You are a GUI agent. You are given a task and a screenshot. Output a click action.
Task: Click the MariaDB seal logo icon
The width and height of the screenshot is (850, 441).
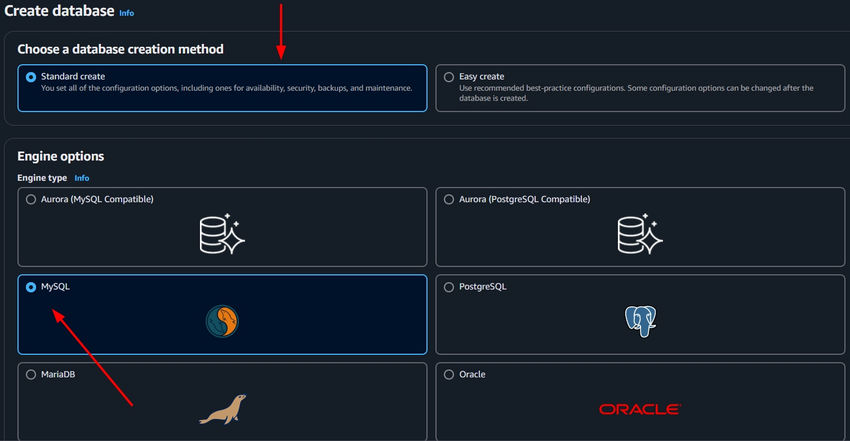222,409
